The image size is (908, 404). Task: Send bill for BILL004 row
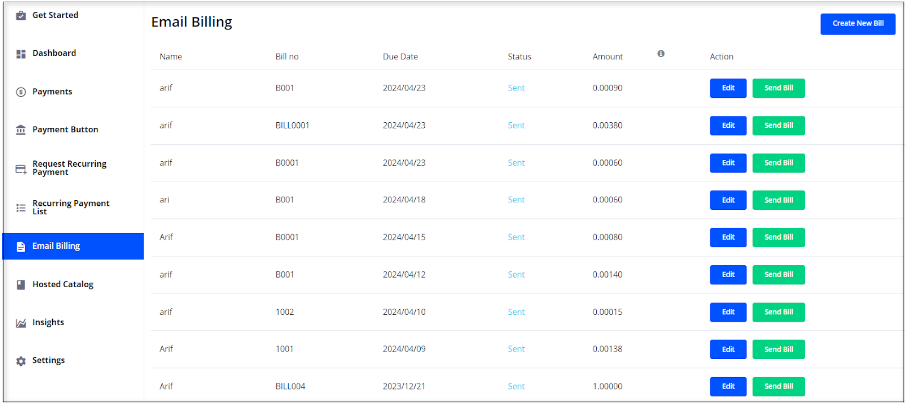point(778,386)
